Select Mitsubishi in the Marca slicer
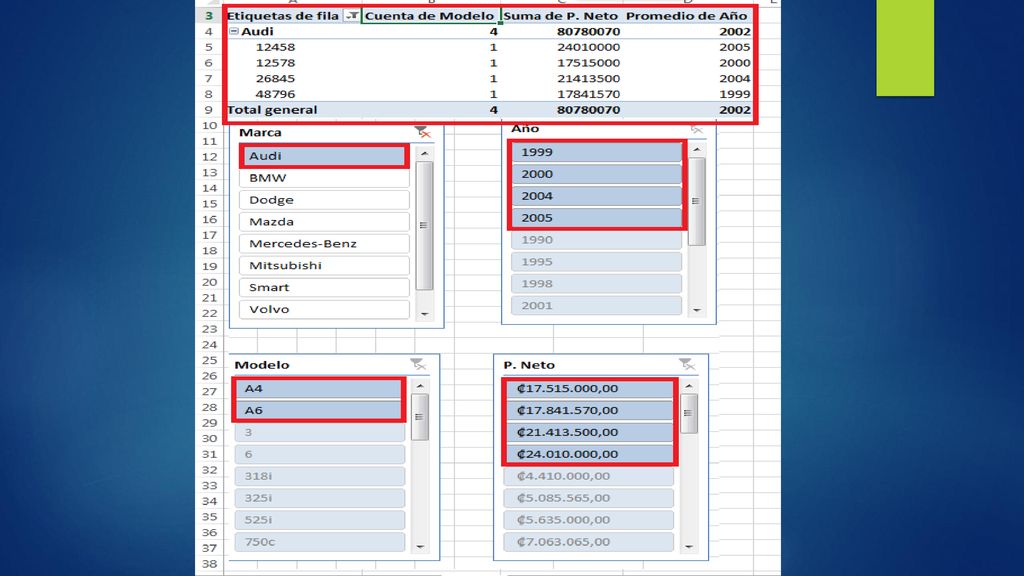This screenshot has width=1024, height=576. (325, 265)
